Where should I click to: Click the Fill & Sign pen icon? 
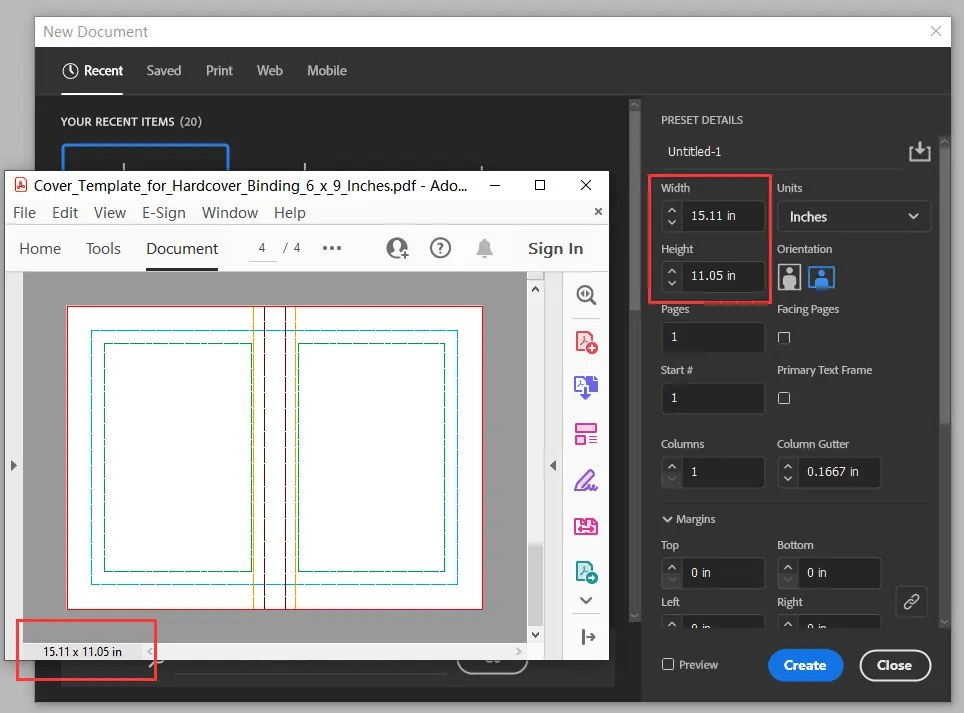pyautogui.click(x=586, y=480)
